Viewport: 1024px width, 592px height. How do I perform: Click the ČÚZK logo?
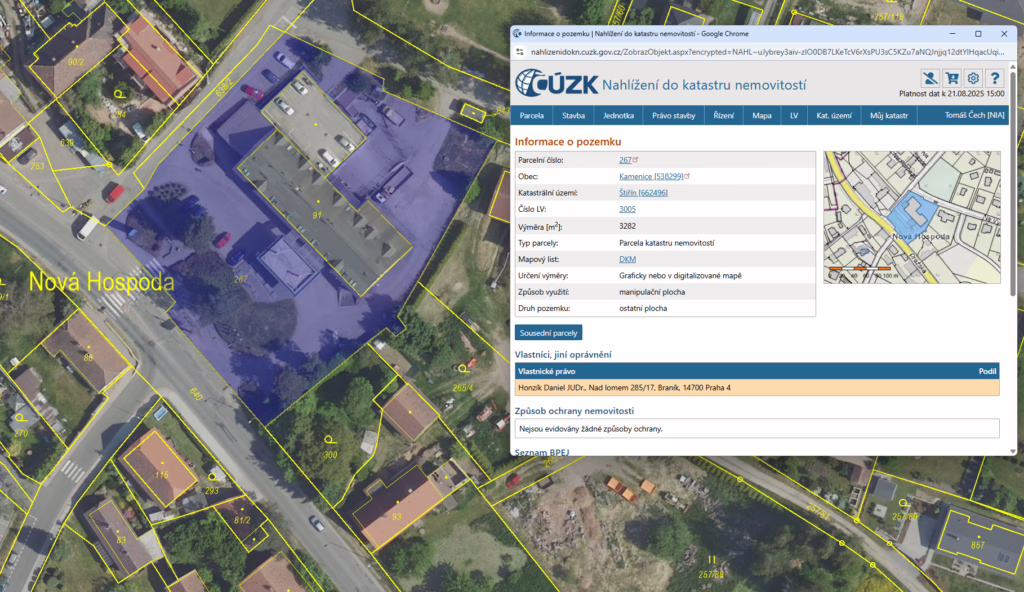coord(557,83)
